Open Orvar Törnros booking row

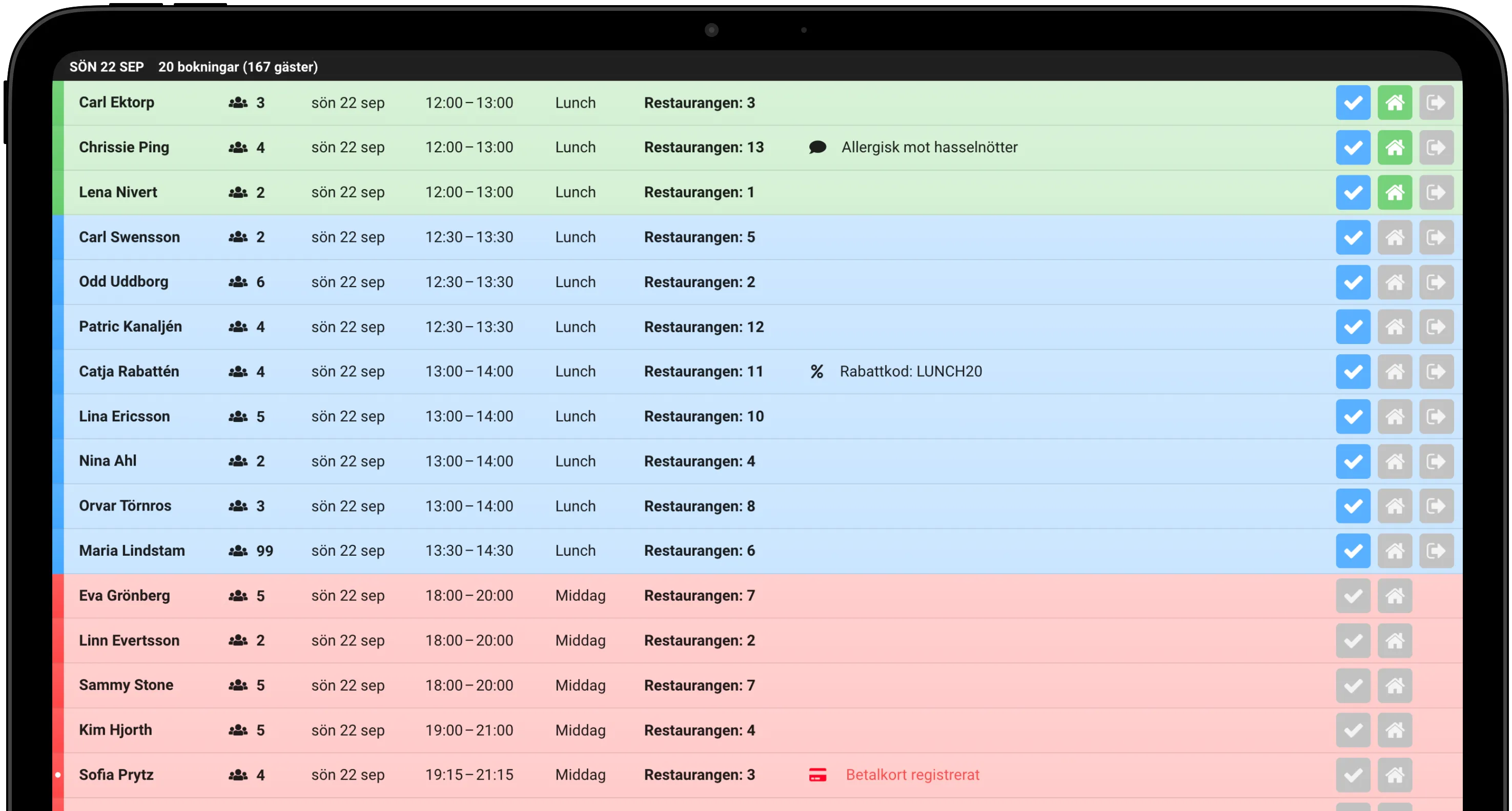click(x=125, y=505)
